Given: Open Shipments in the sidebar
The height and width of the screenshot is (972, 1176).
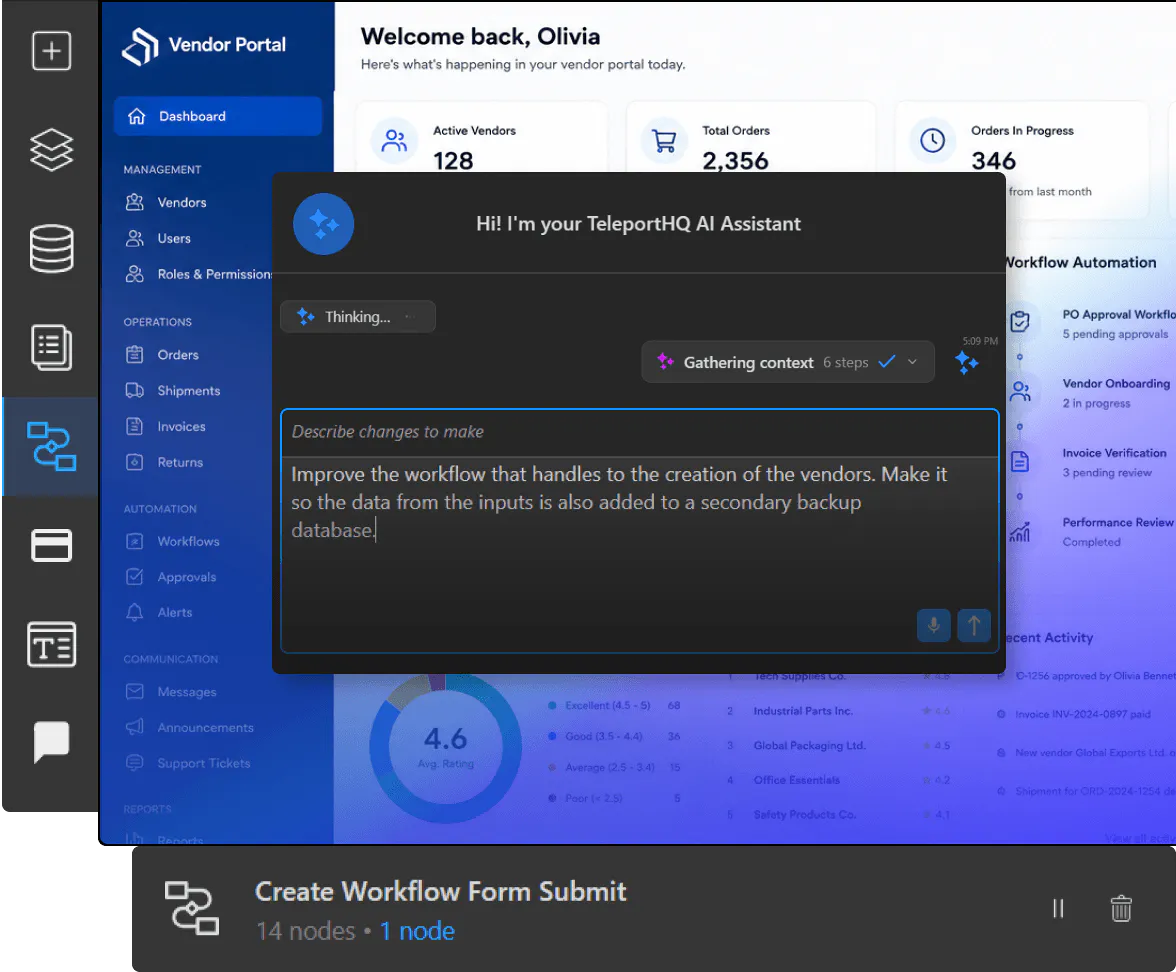Looking at the screenshot, I should (x=188, y=391).
